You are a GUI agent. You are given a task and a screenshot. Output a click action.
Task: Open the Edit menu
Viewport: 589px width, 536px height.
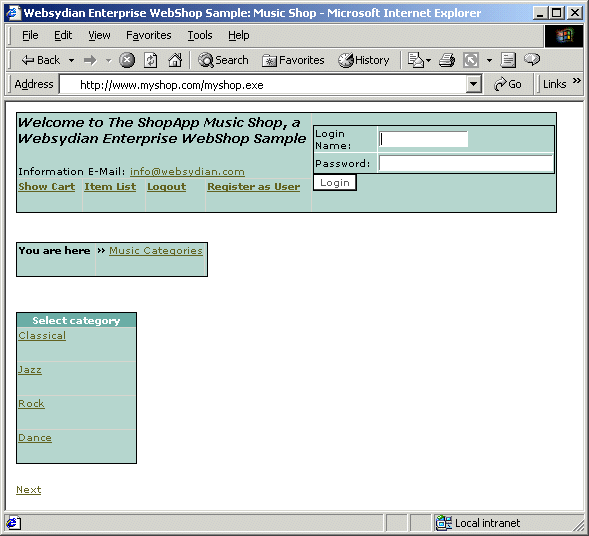tap(63, 35)
